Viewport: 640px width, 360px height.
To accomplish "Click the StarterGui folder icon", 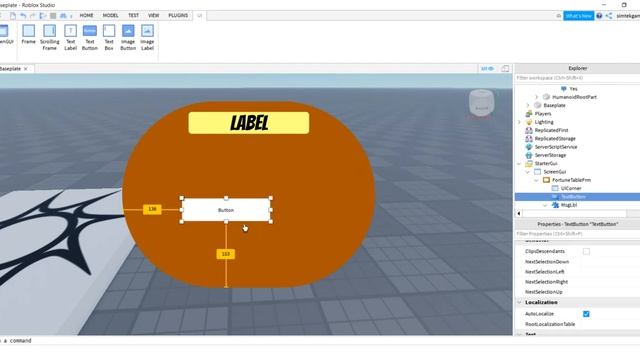I will pyautogui.click(x=529, y=163).
